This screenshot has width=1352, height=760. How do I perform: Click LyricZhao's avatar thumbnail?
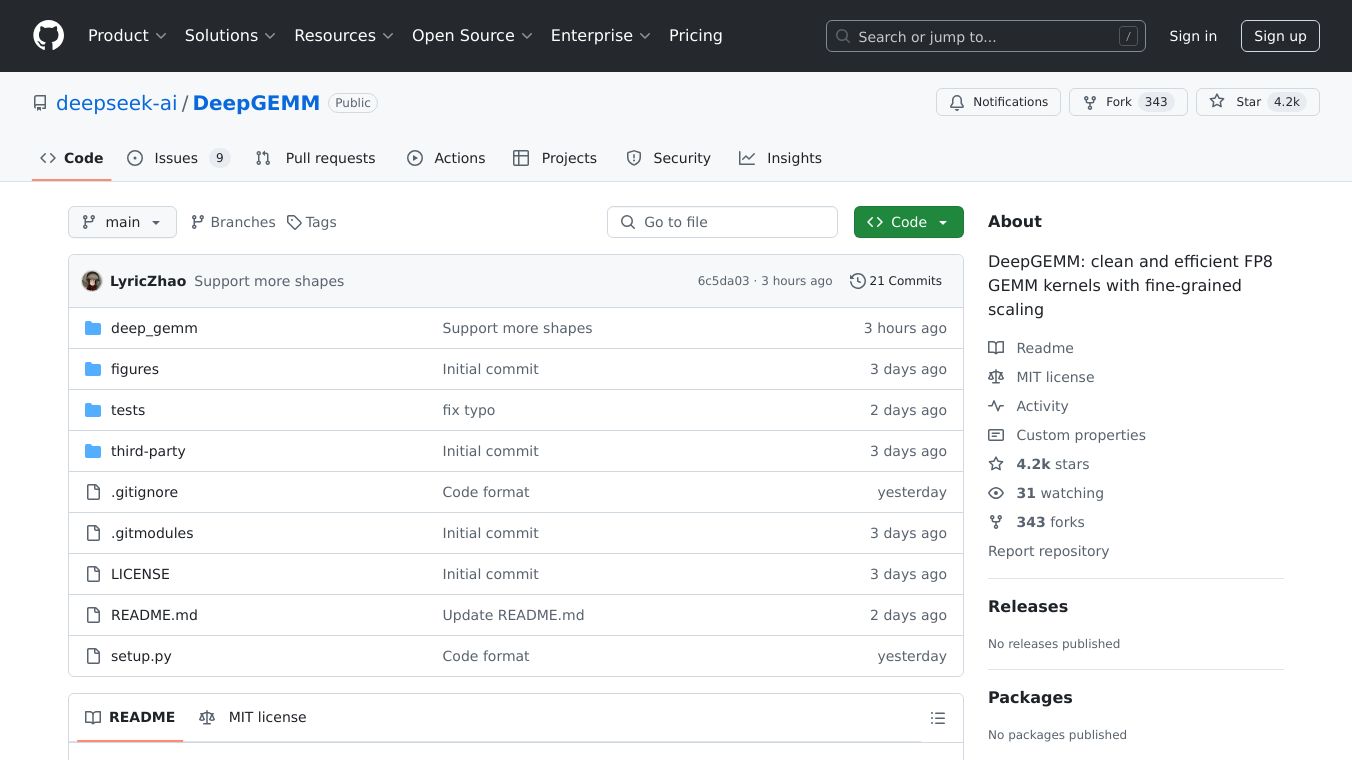click(x=92, y=281)
